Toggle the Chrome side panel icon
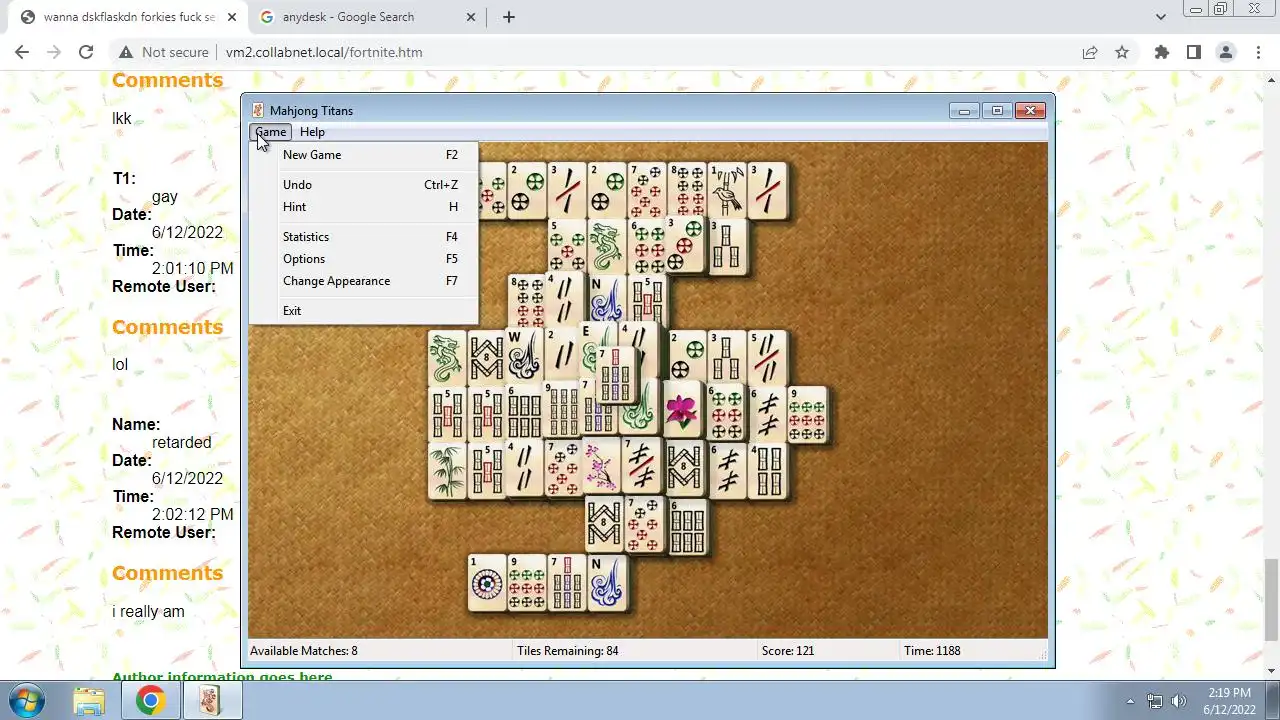 pyautogui.click(x=1193, y=52)
